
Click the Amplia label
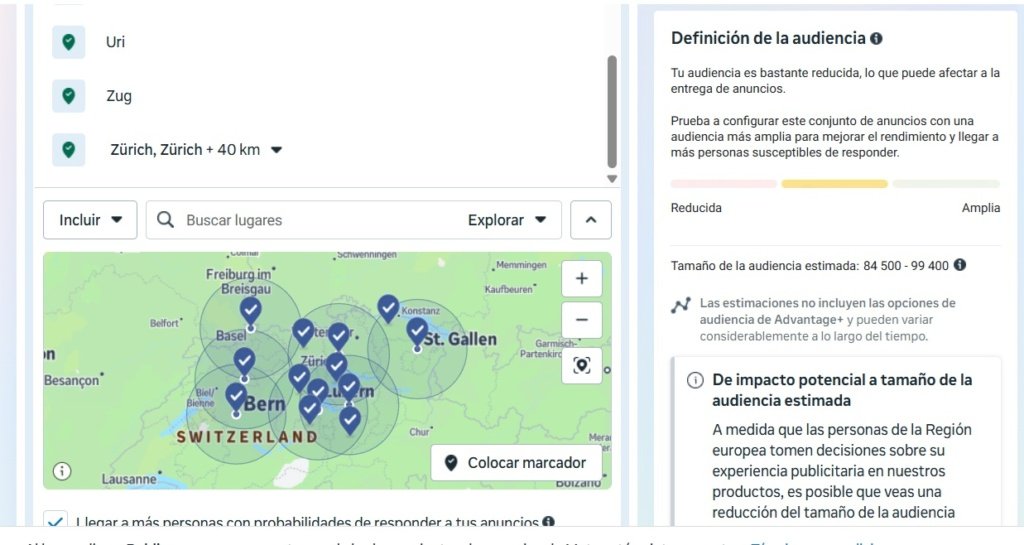pyautogui.click(x=981, y=208)
